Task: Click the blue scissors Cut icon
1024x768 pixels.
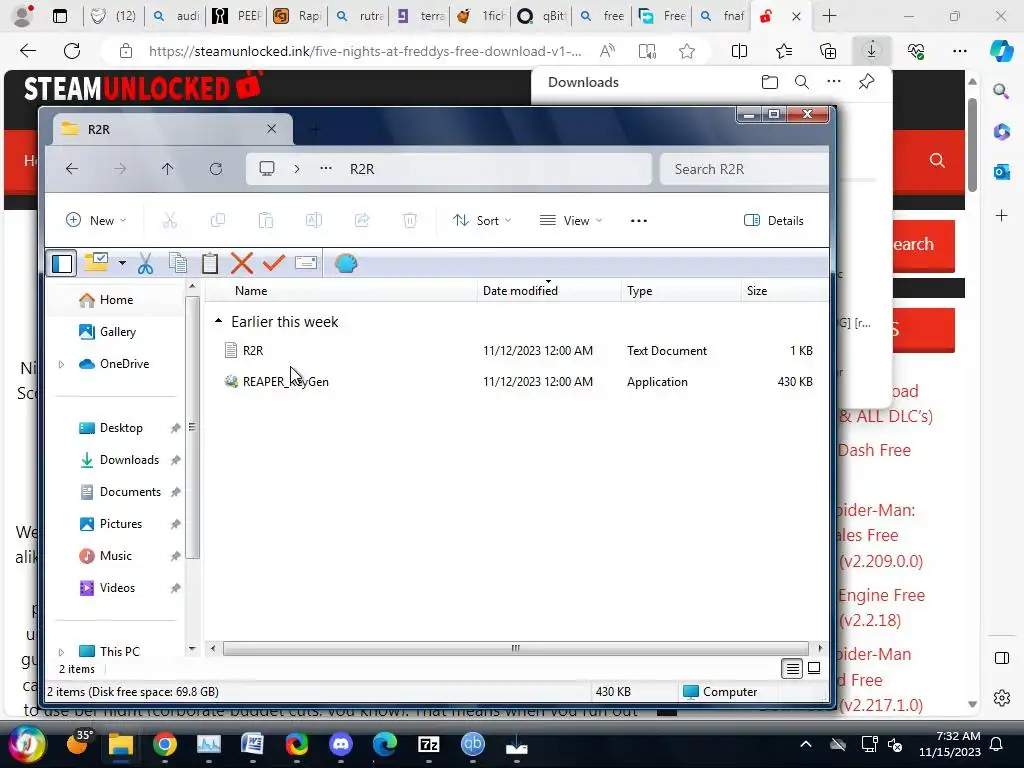Action: click(145, 264)
